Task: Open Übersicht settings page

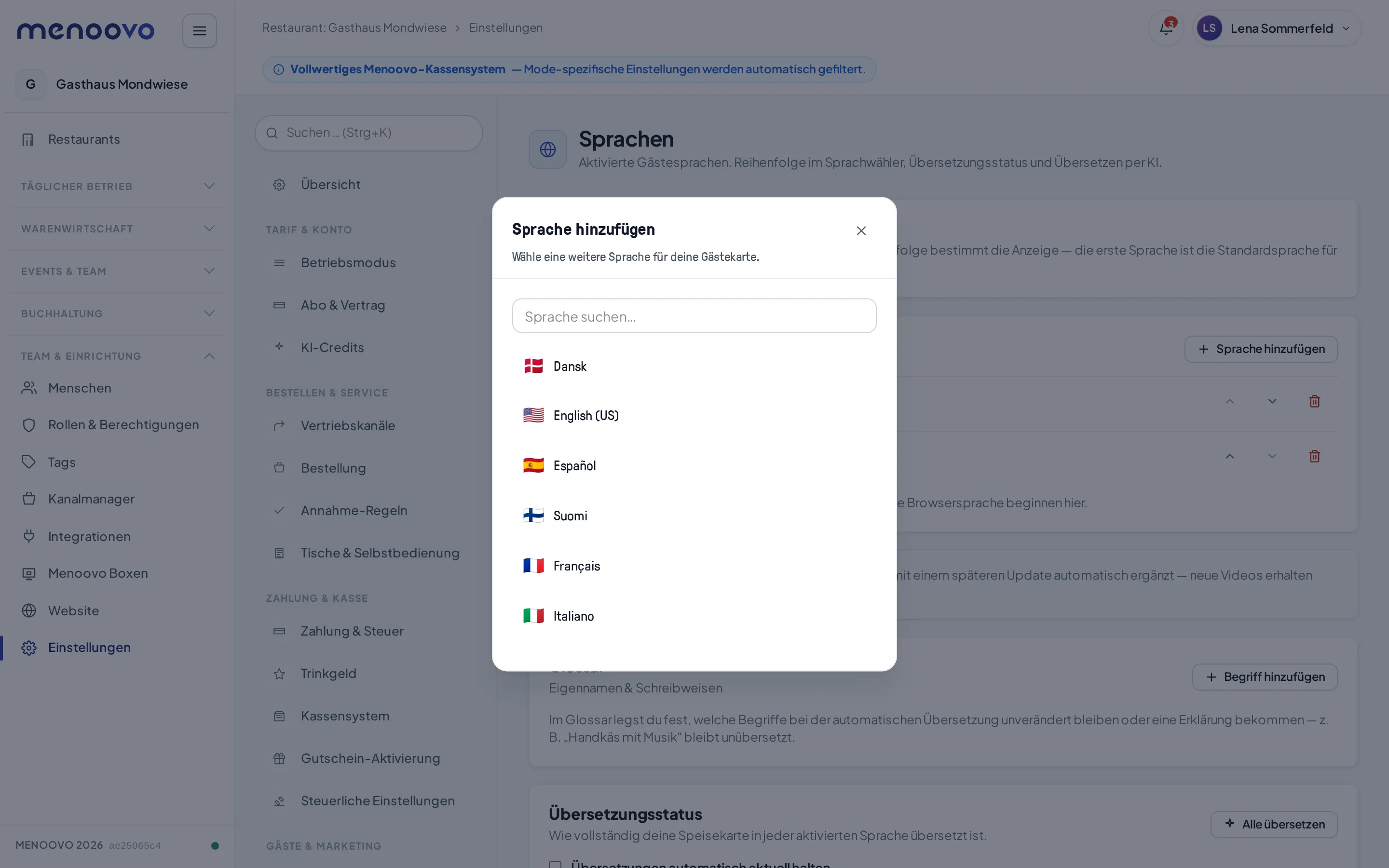Action: click(368, 184)
